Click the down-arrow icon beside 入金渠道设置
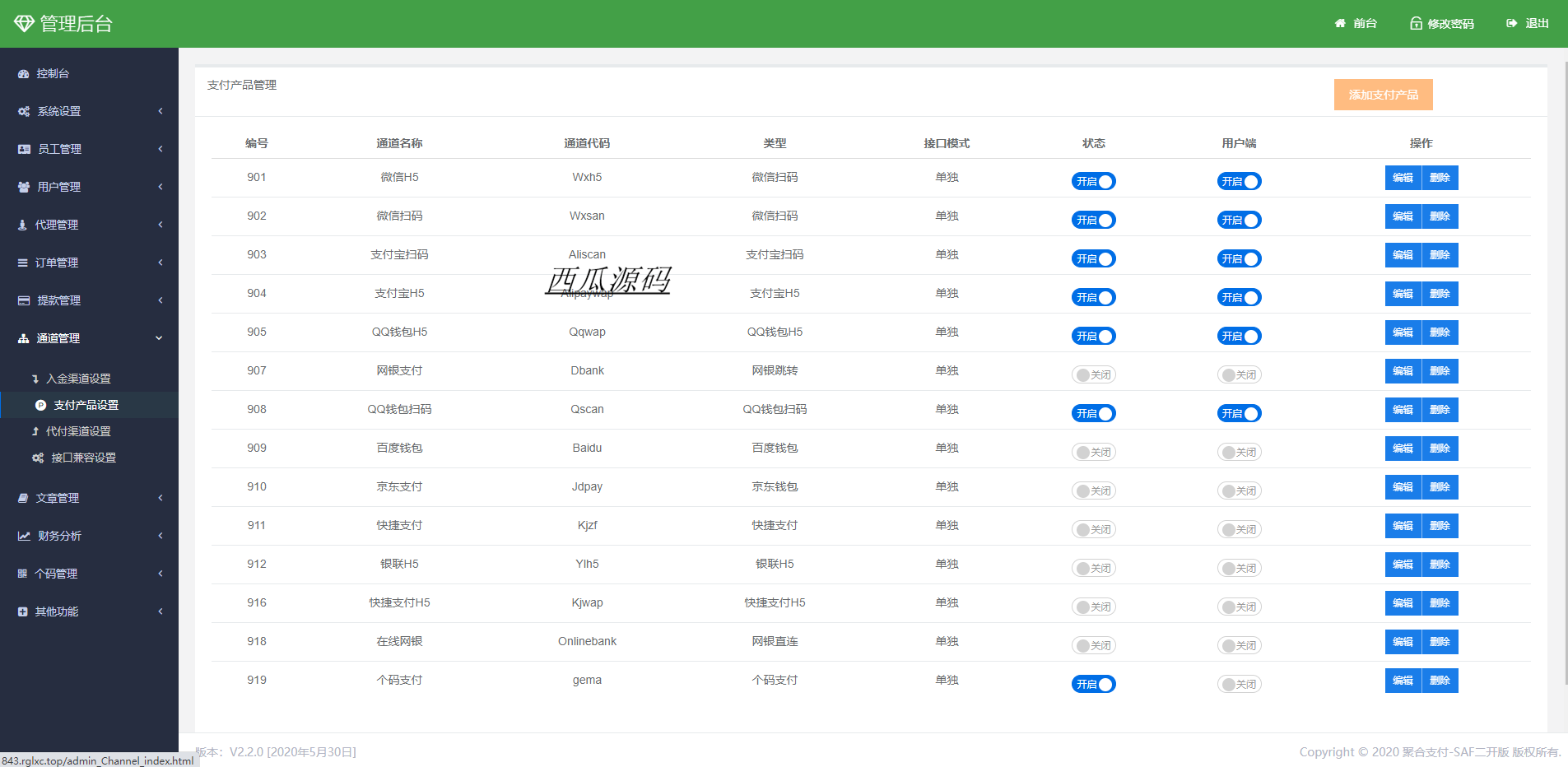 pos(35,379)
